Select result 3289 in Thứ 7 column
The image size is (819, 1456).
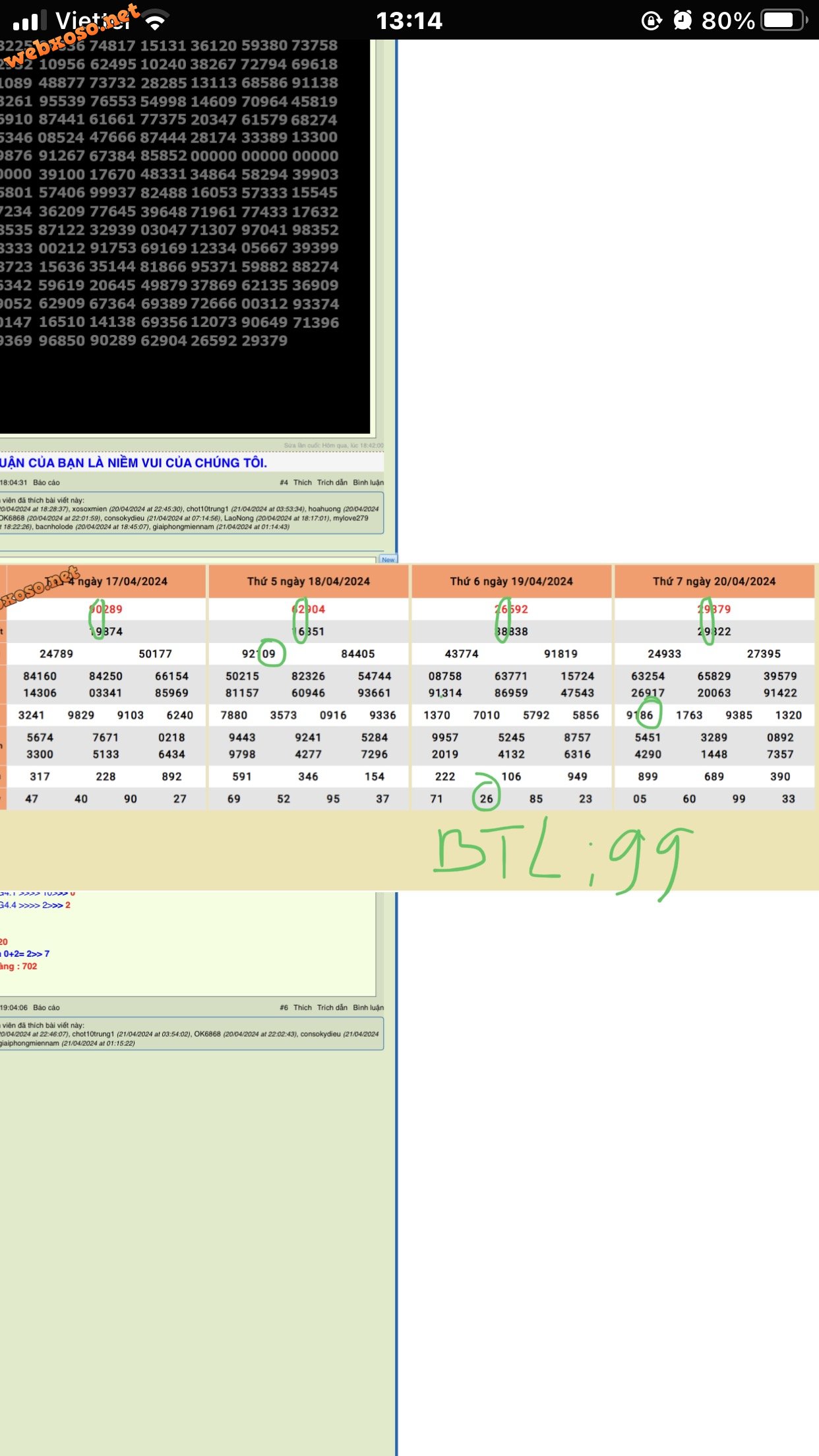(x=714, y=738)
